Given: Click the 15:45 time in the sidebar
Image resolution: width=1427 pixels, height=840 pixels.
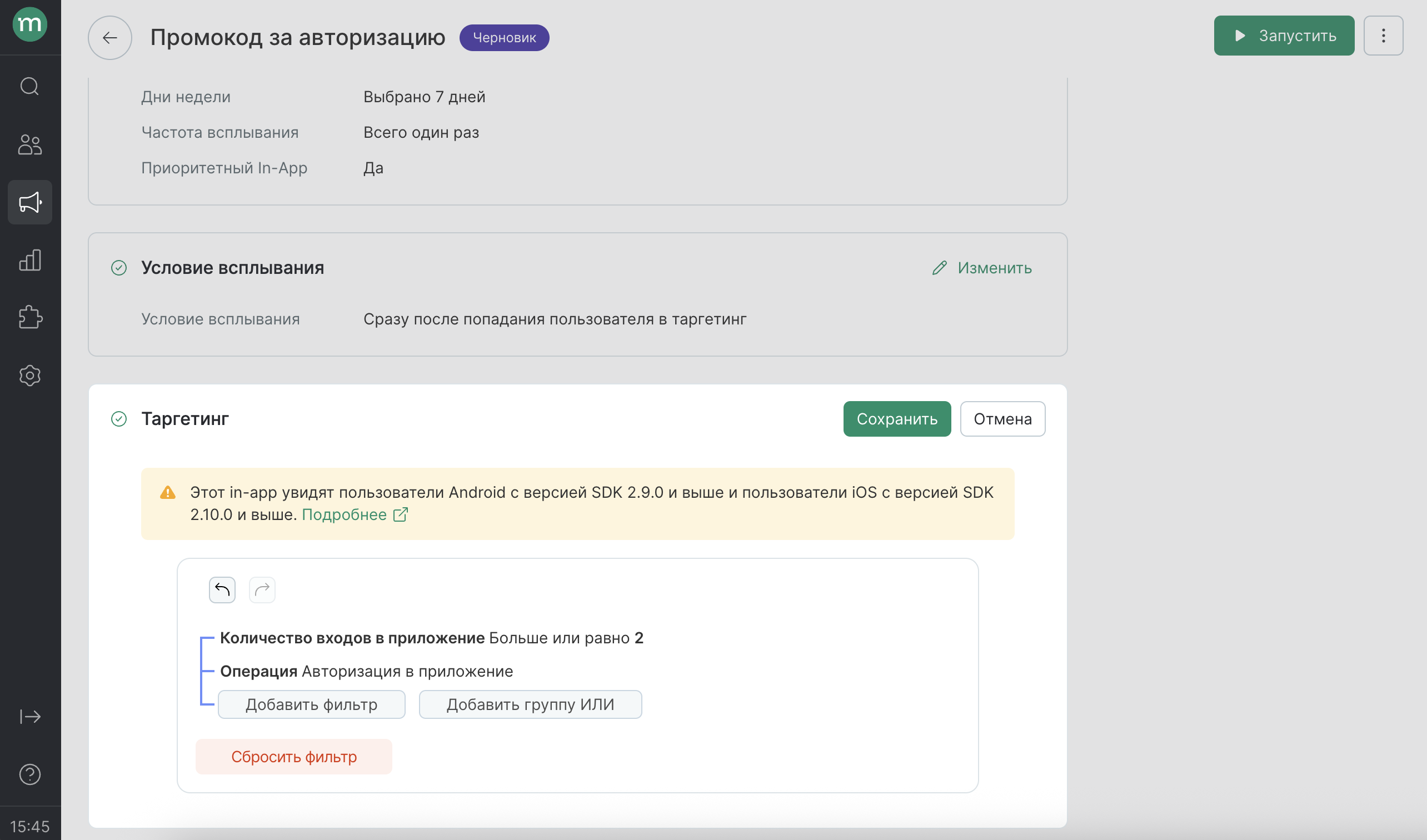Looking at the screenshot, I should click(30, 827).
